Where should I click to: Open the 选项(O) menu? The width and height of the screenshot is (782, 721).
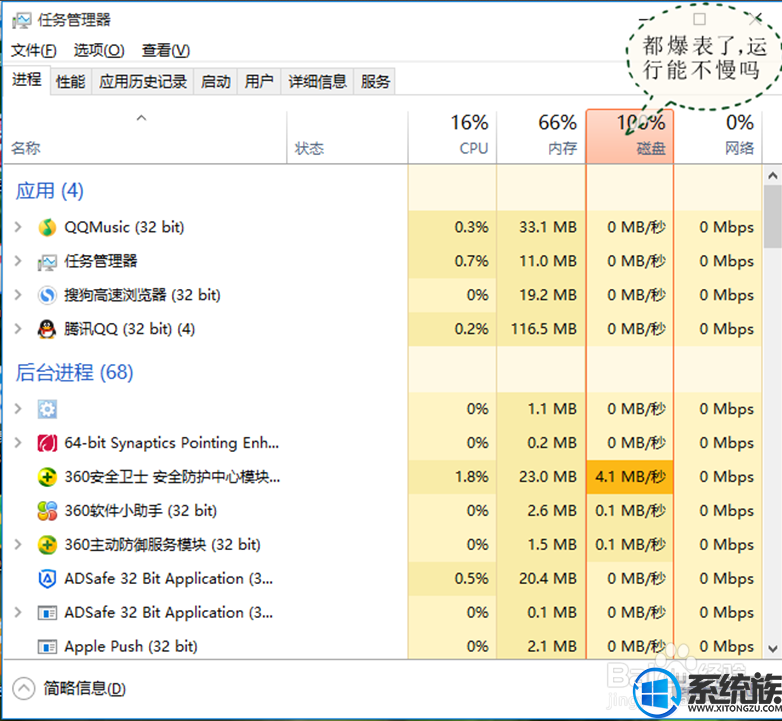[99, 50]
